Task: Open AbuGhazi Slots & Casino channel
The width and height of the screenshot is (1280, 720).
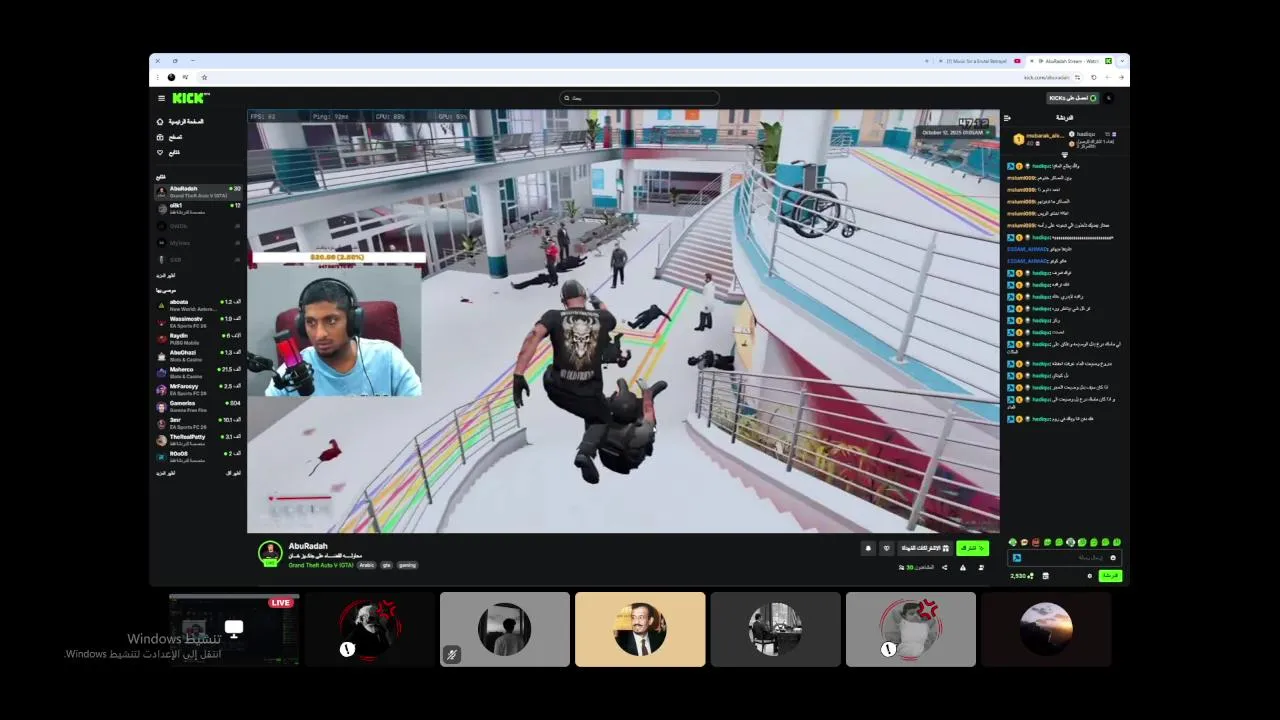Action: point(199,355)
